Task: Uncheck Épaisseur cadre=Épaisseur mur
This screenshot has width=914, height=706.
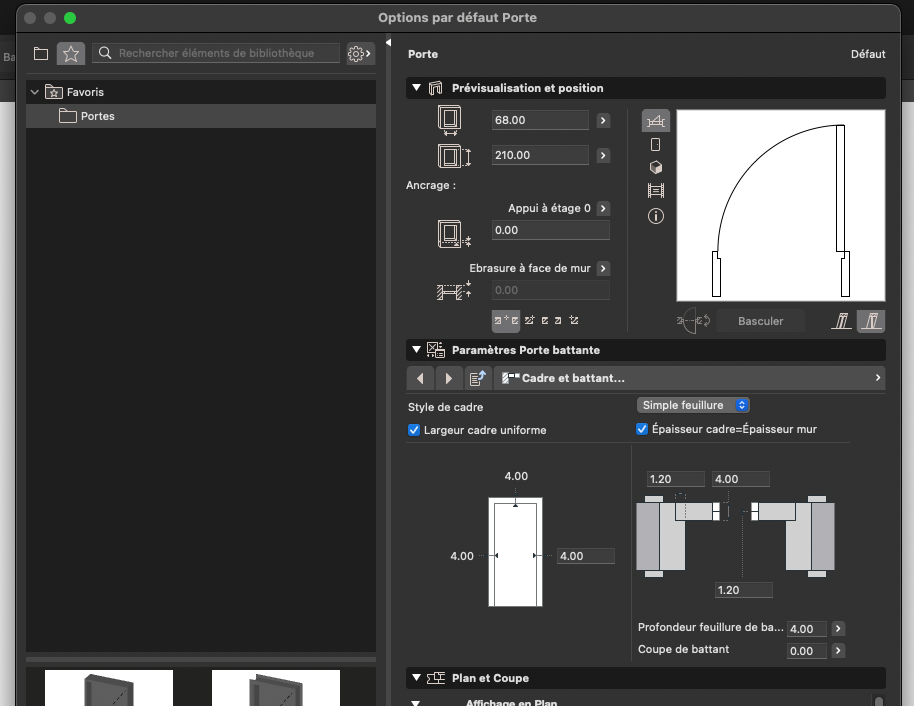Action: pyautogui.click(x=642, y=429)
